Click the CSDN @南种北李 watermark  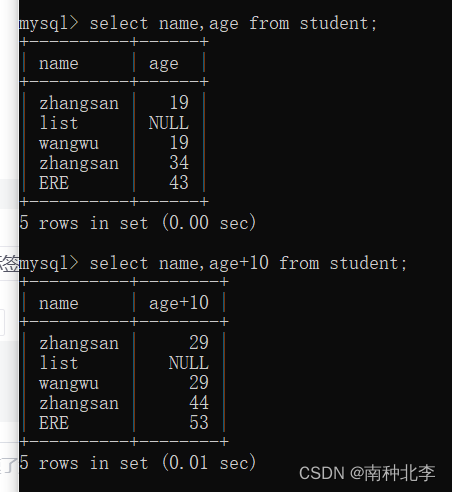tap(367, 473)
